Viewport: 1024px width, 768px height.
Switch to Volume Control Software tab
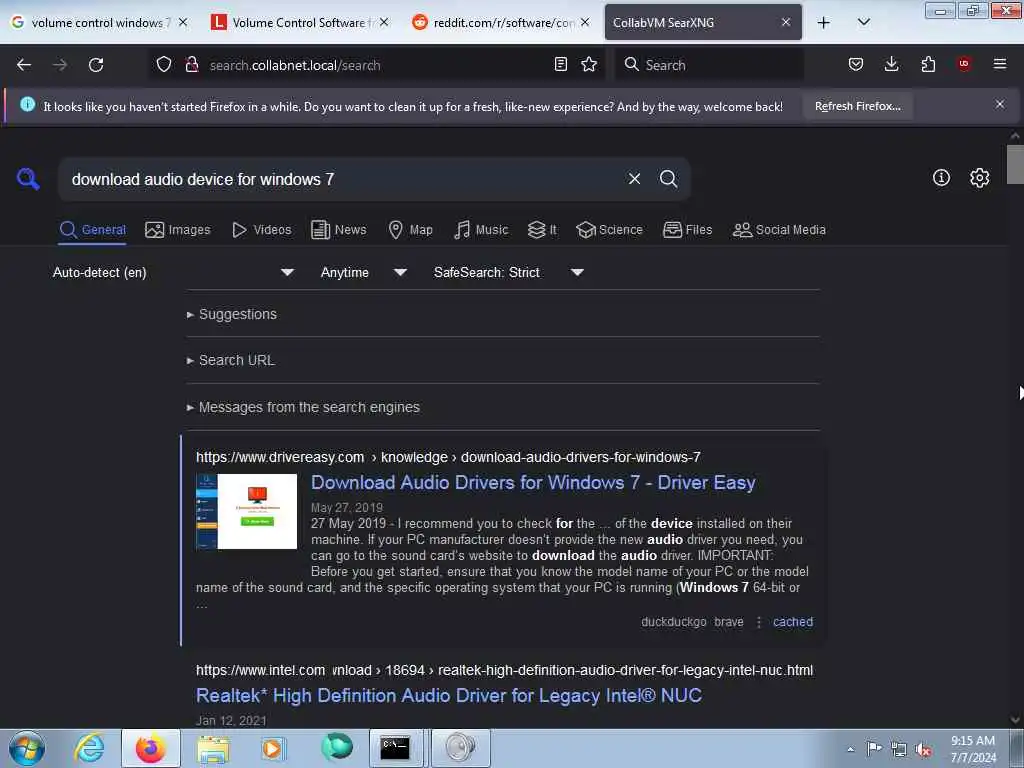point(298,23)
